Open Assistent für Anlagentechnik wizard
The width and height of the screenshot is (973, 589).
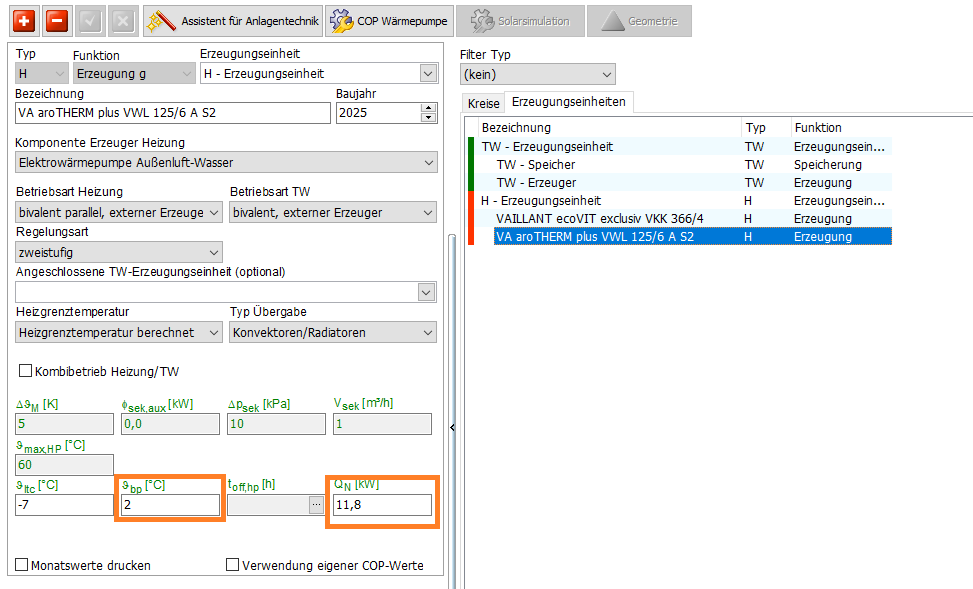233,20
